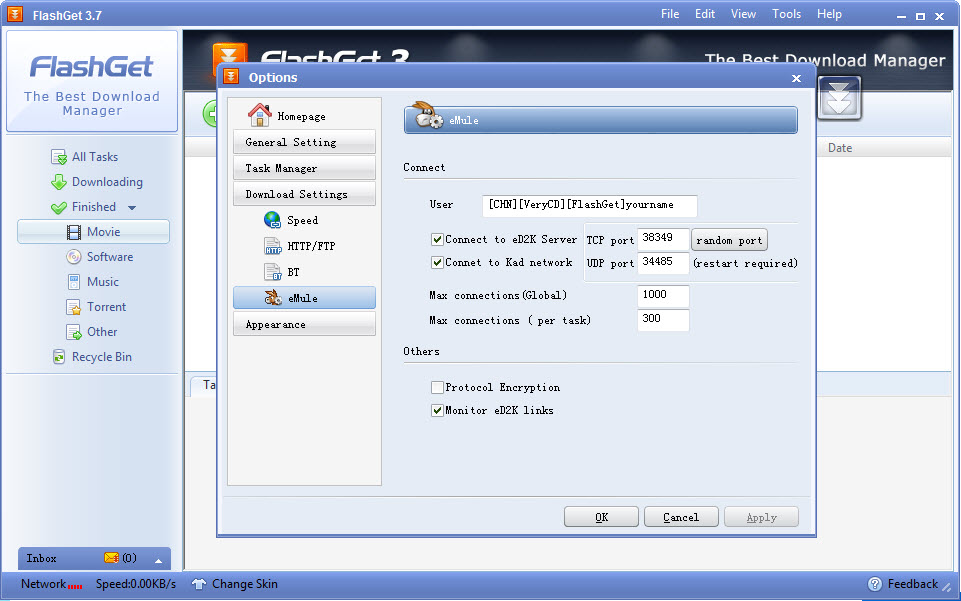This screenshot has height=601, width=961.
Task: Click the large download arrow icon at top right
Action: point(839,98)
